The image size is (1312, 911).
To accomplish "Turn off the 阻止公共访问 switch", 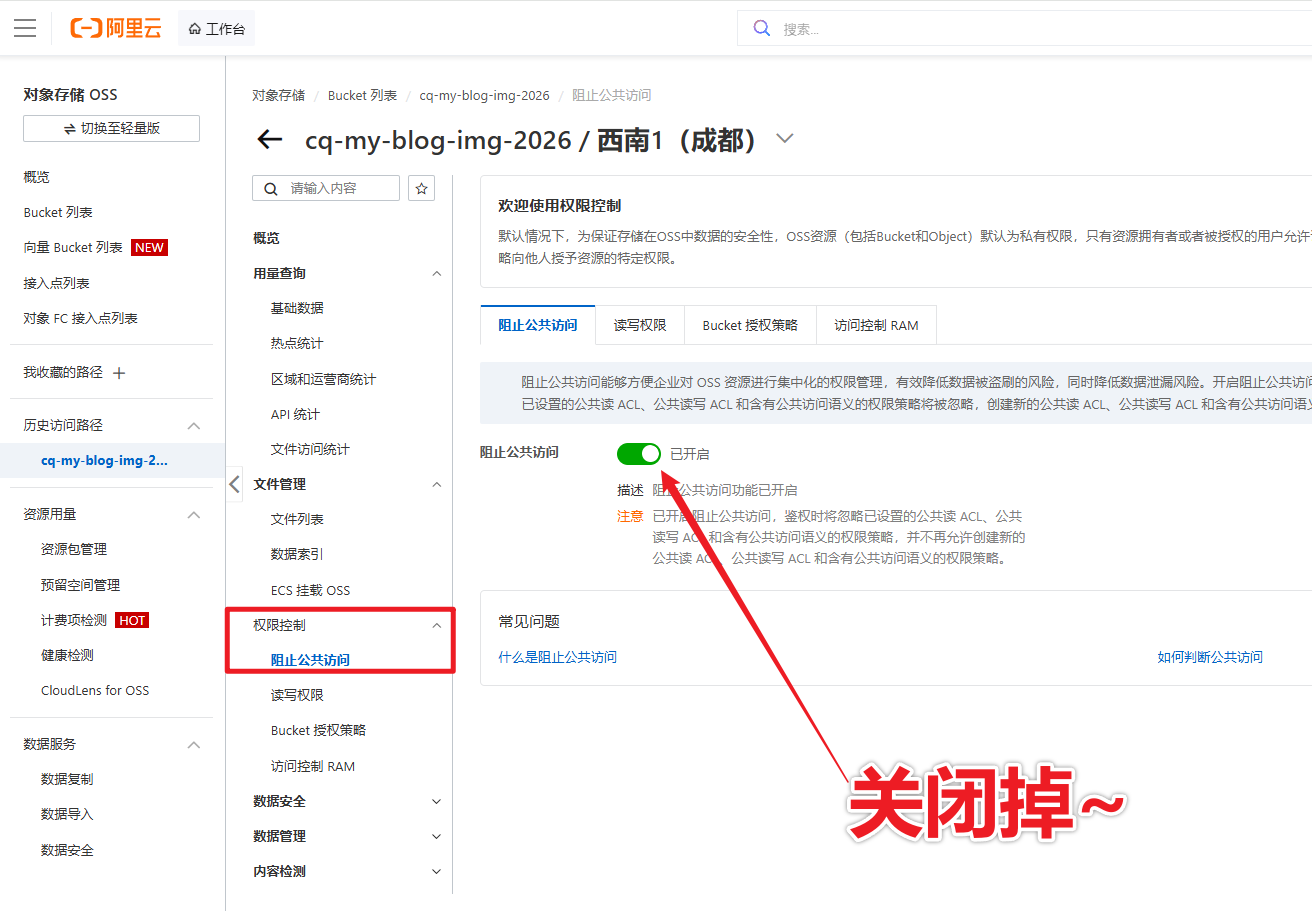I will tap(639, 454).
